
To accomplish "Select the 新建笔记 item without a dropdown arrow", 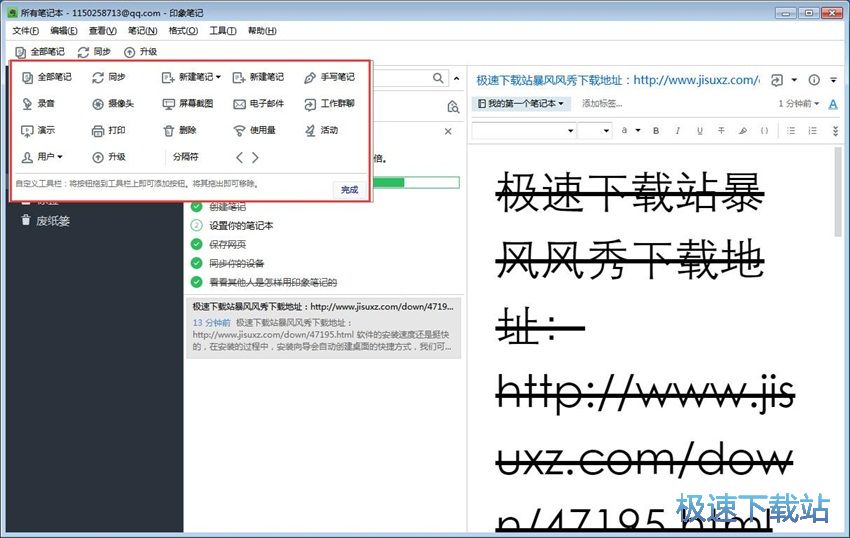I will (x=258, y=77).
